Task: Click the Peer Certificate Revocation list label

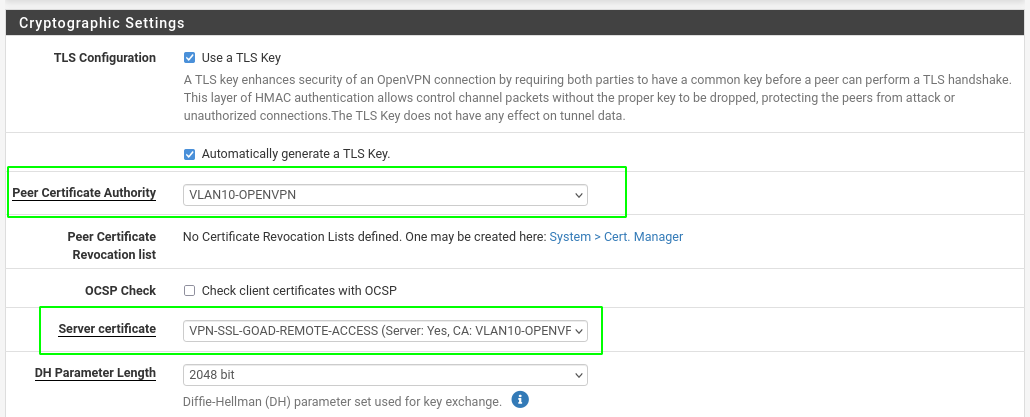Action: (x=112, y=246)
